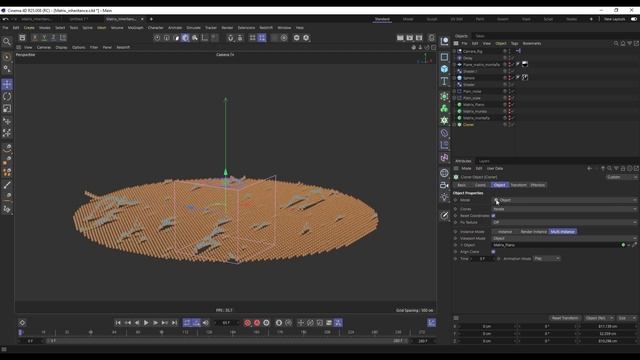Open the Clones dropdown
Image resolution: width=640 pixels, height=360 pixels.
coord(564,209)
